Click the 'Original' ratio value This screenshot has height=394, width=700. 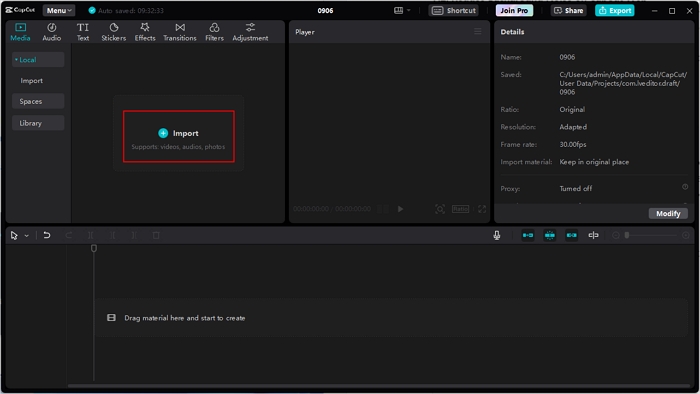[572, 110]
